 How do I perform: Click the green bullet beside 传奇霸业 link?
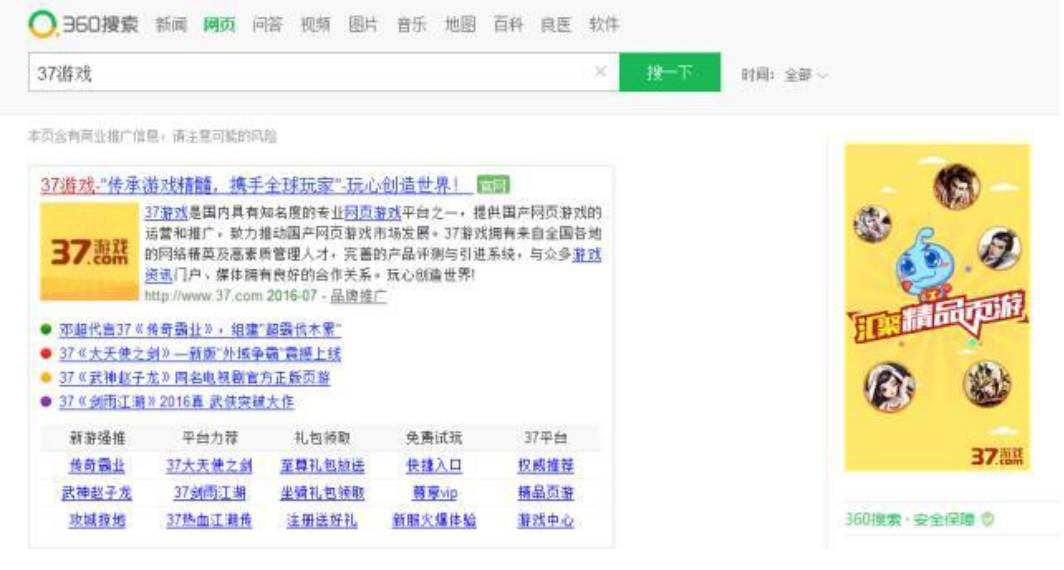point(46,330)
